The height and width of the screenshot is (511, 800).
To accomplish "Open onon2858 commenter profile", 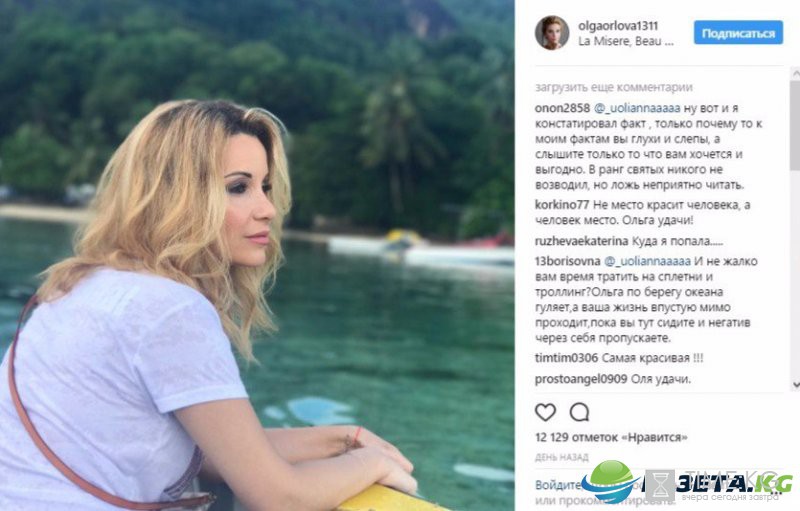I will point(562,108).
